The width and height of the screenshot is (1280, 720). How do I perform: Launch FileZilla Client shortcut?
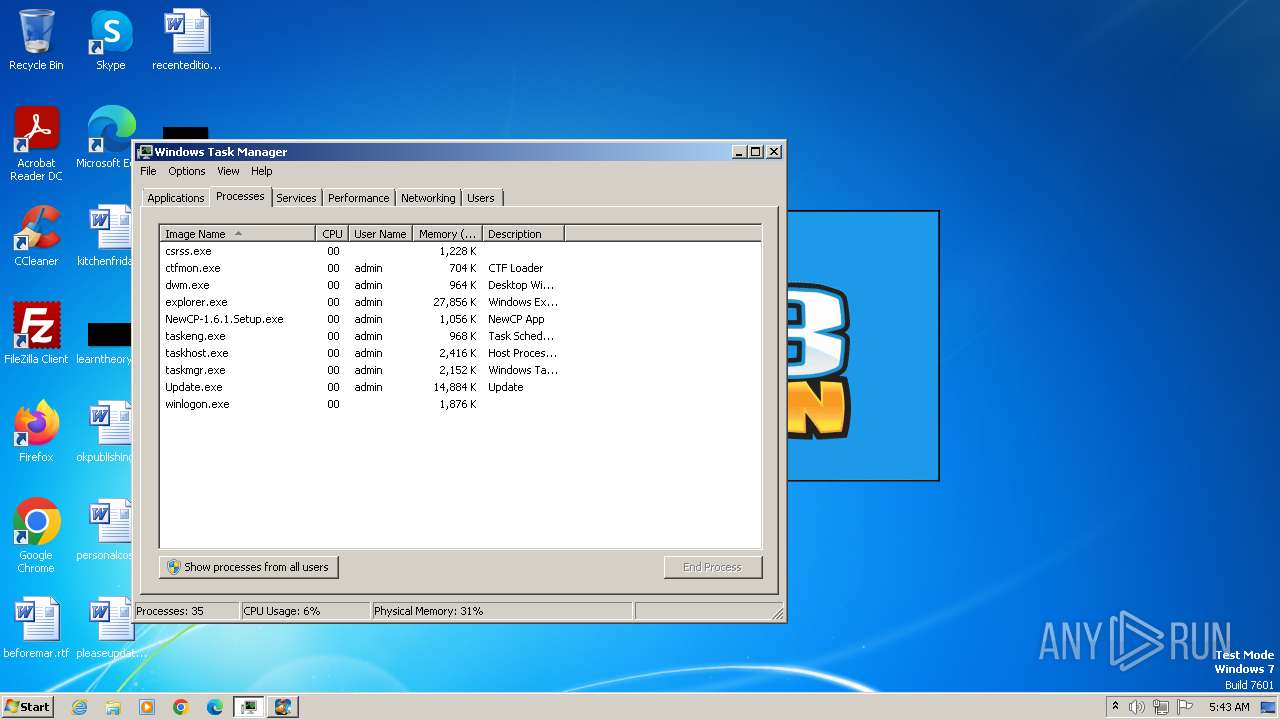36,333
